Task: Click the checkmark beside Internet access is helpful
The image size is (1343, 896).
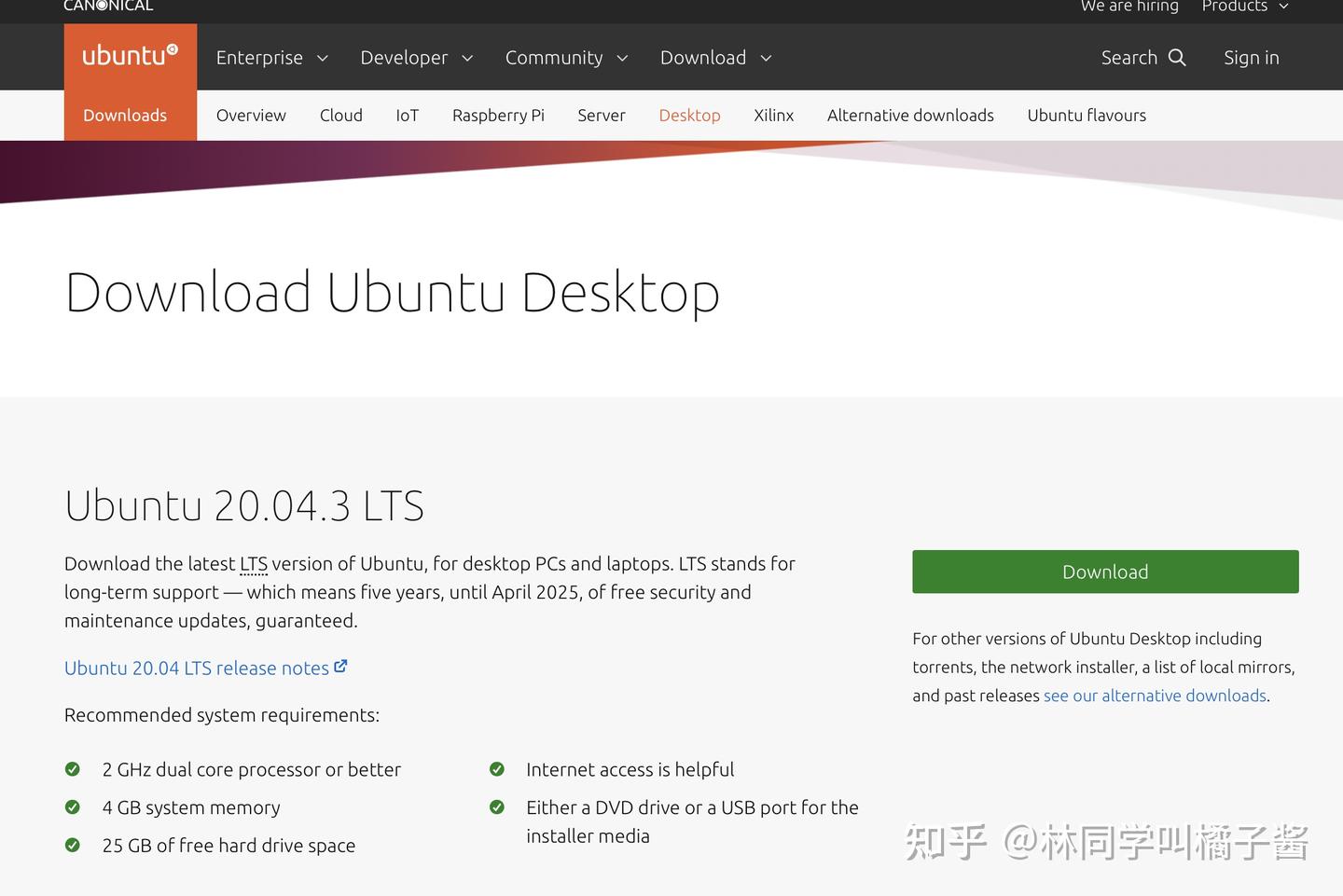Action: tap(496, 768)
